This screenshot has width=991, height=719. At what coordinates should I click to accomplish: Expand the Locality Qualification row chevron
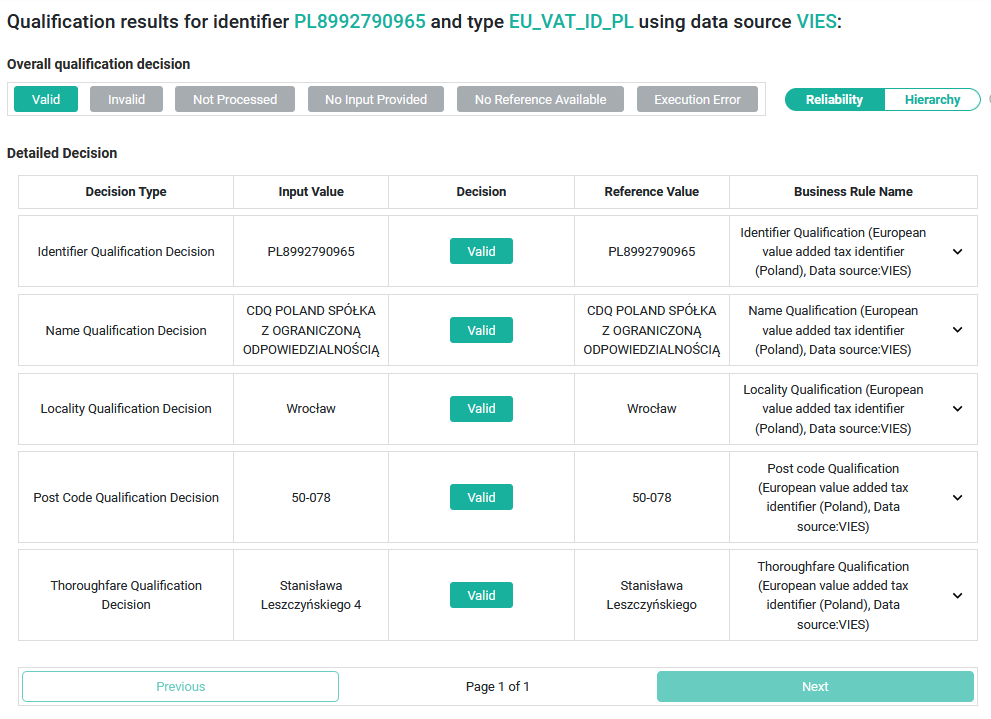(x=958, y=409)
